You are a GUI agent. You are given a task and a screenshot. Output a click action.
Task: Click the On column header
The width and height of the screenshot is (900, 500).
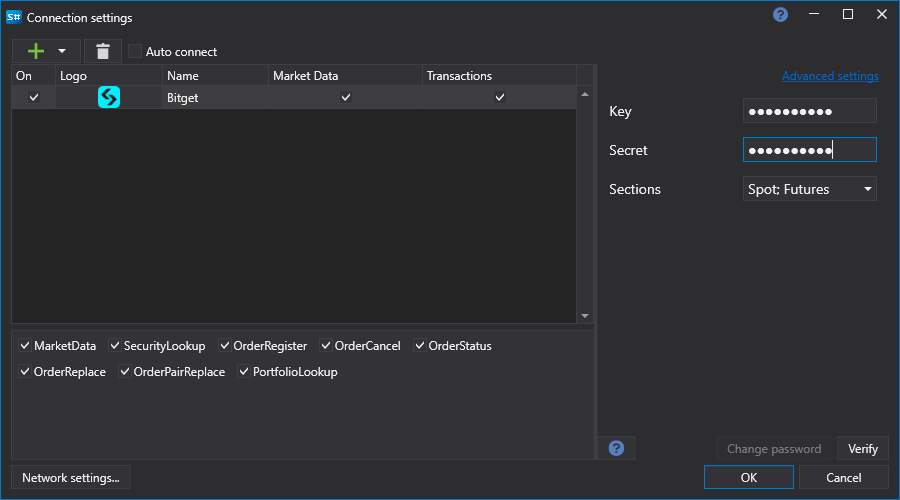[x=34, y=76]
